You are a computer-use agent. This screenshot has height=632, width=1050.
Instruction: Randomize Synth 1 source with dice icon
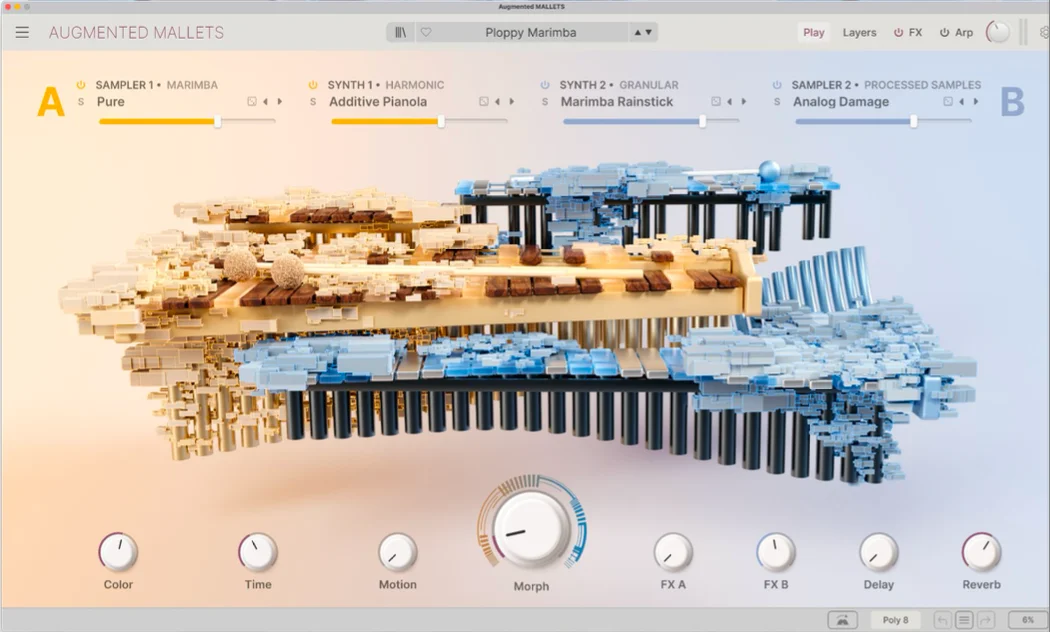[483, 102]
